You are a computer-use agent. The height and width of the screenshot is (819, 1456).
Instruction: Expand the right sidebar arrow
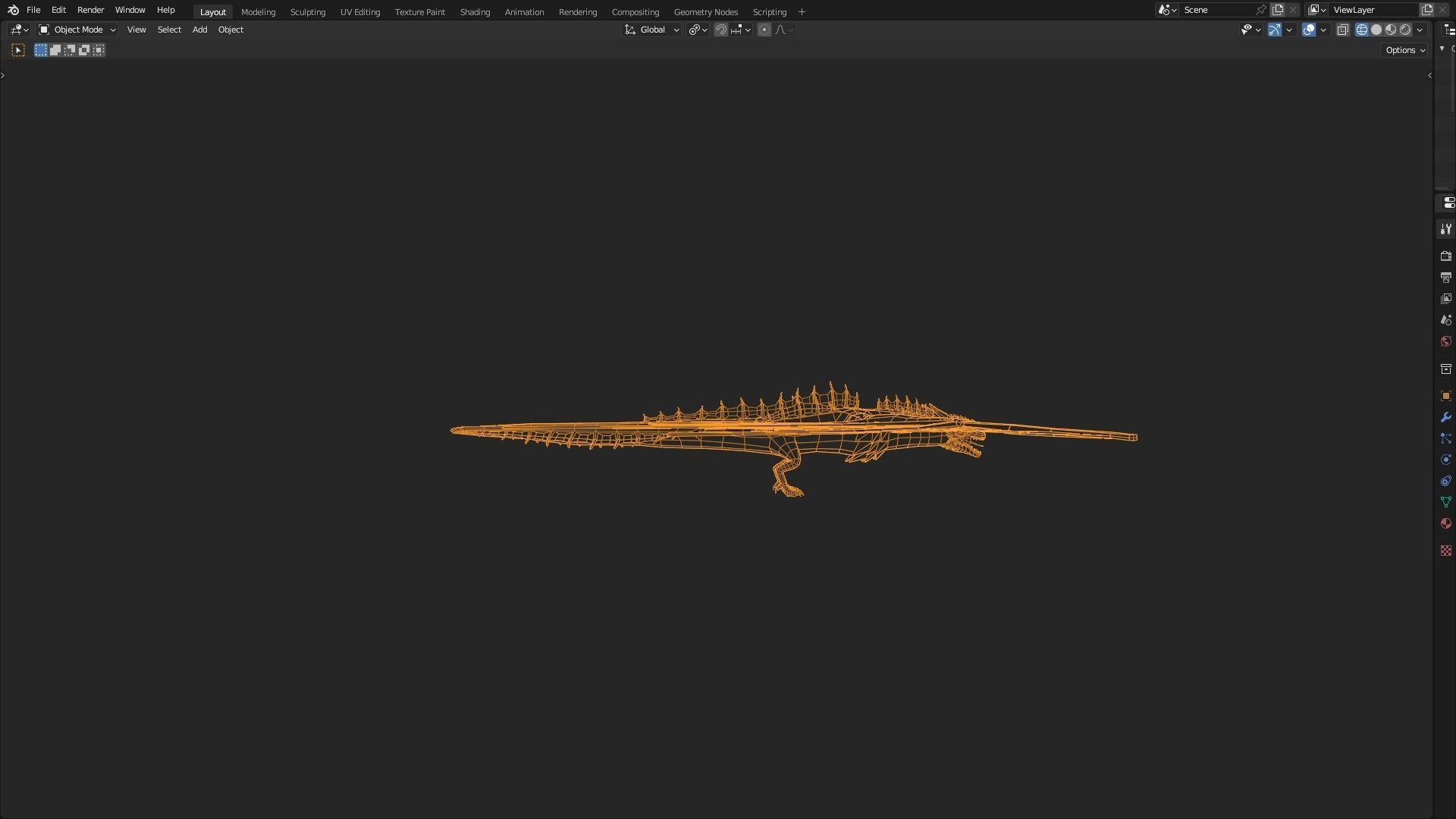coord(1429,75)
